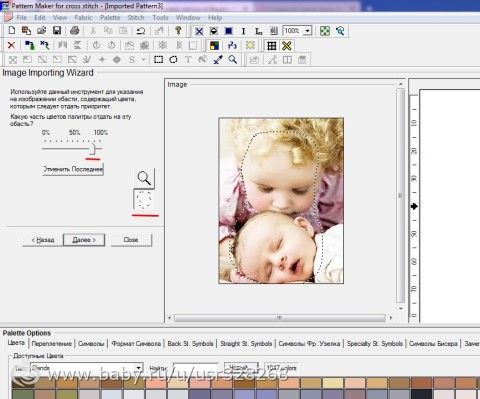Click the palette priority percentage slider handle
This screenshot has width=480, height=399.
tap(94, 149)
